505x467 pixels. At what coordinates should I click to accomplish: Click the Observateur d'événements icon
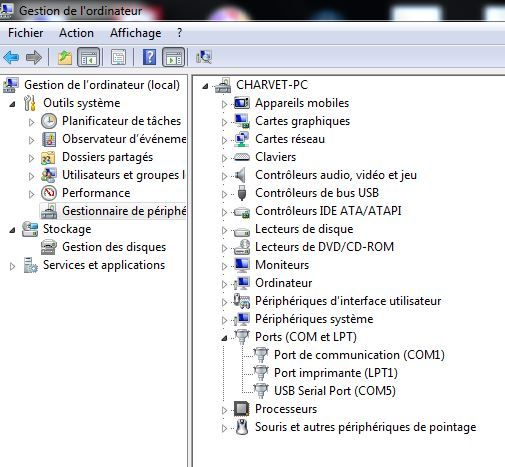coord(49,139)
